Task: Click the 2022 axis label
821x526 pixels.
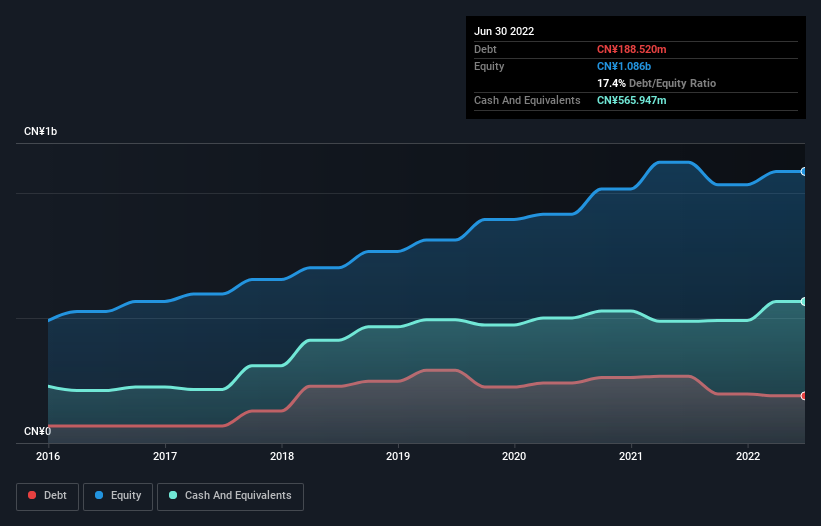Action: [748, 456]
